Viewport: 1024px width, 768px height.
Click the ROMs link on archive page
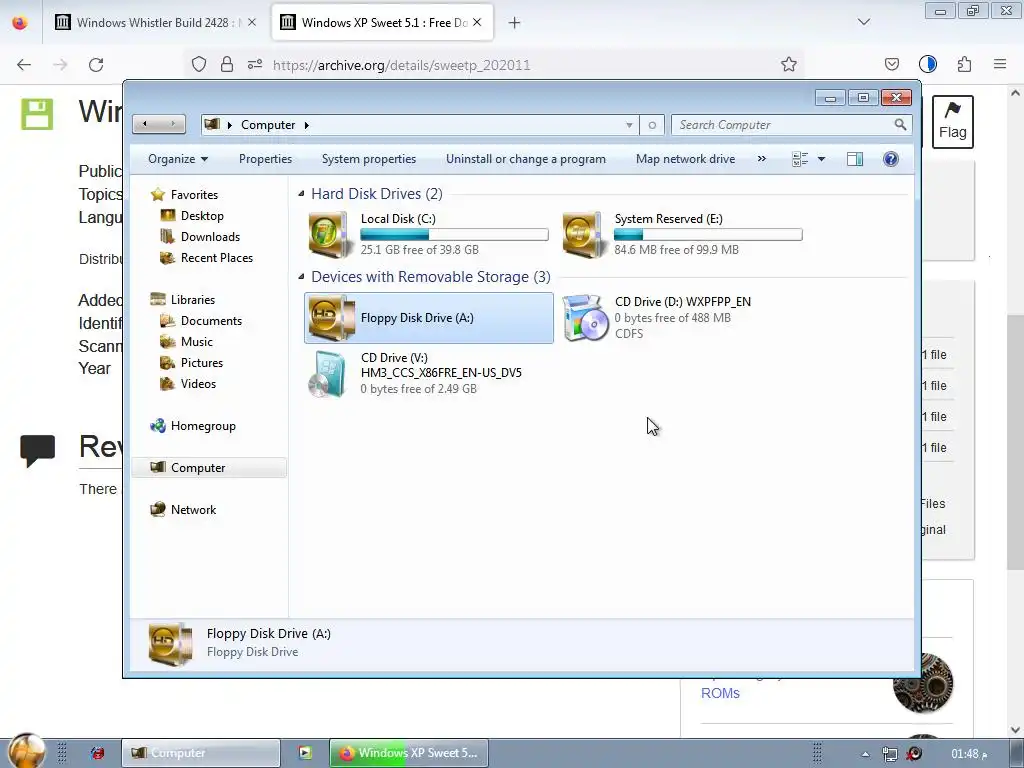(720, 693)
